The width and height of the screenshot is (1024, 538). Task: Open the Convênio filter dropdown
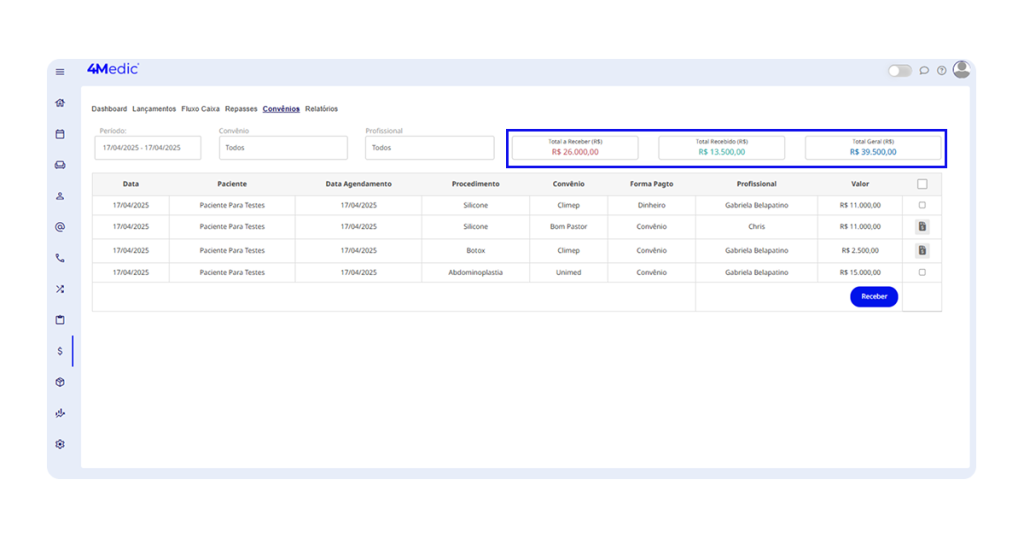point(283,148)
